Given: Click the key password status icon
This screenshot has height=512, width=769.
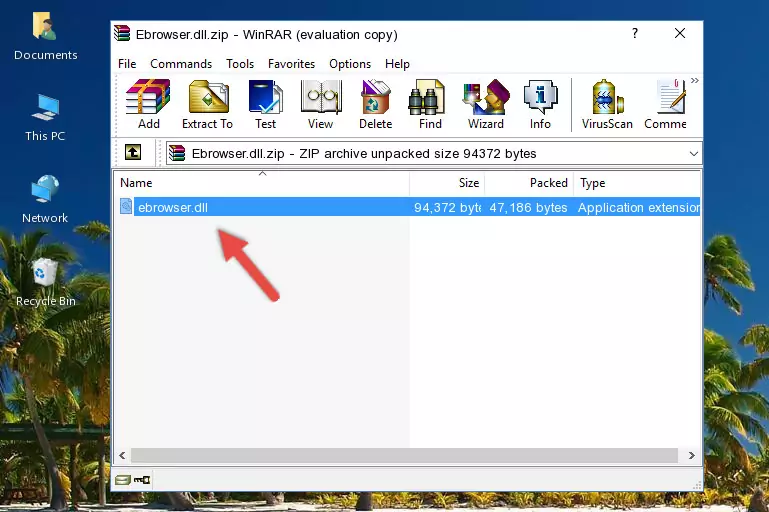Looking at the screenshot, I should point(142,480).
